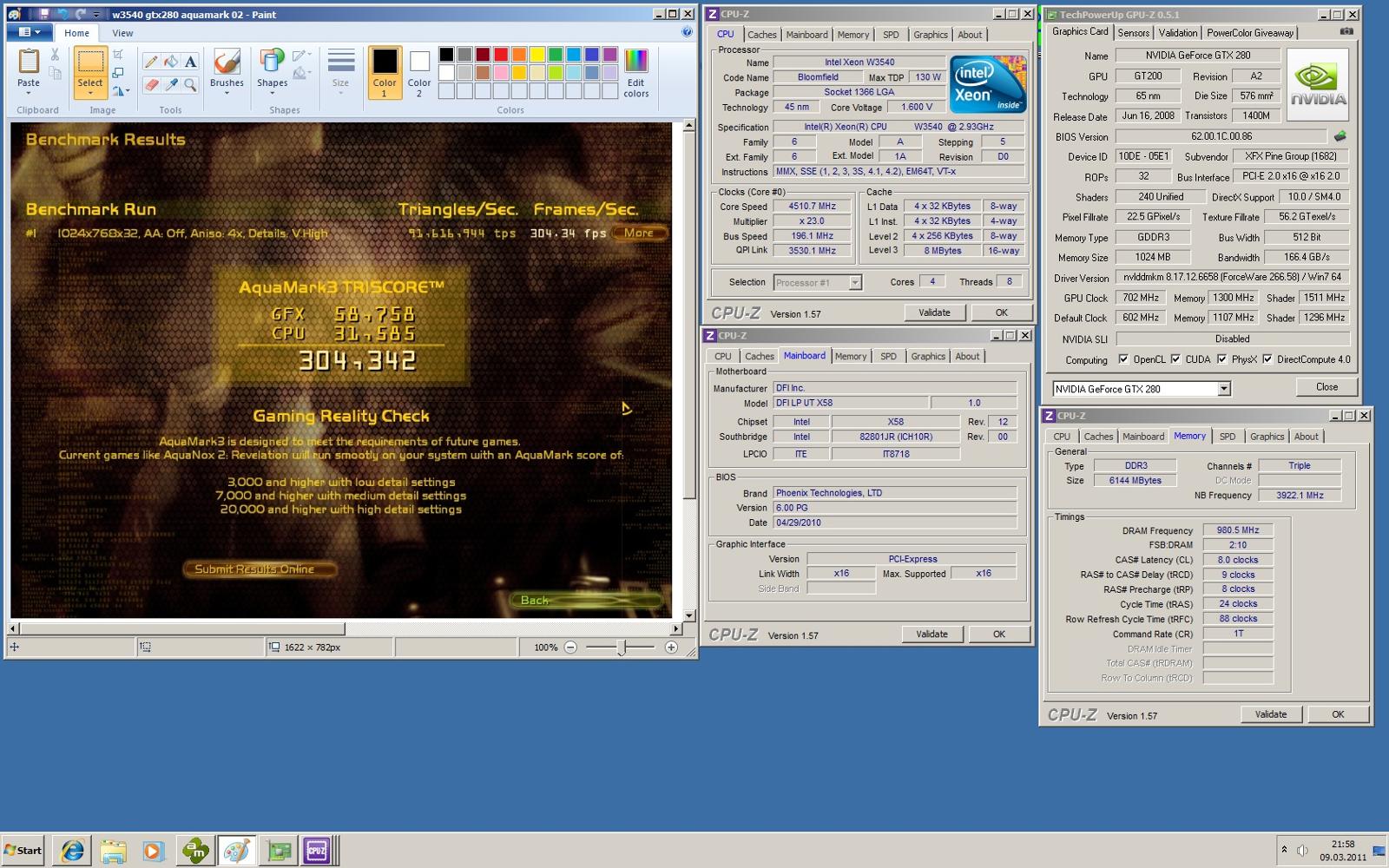Open Paint help via blue question icon

pyautogui.click(x=687, y=32)
